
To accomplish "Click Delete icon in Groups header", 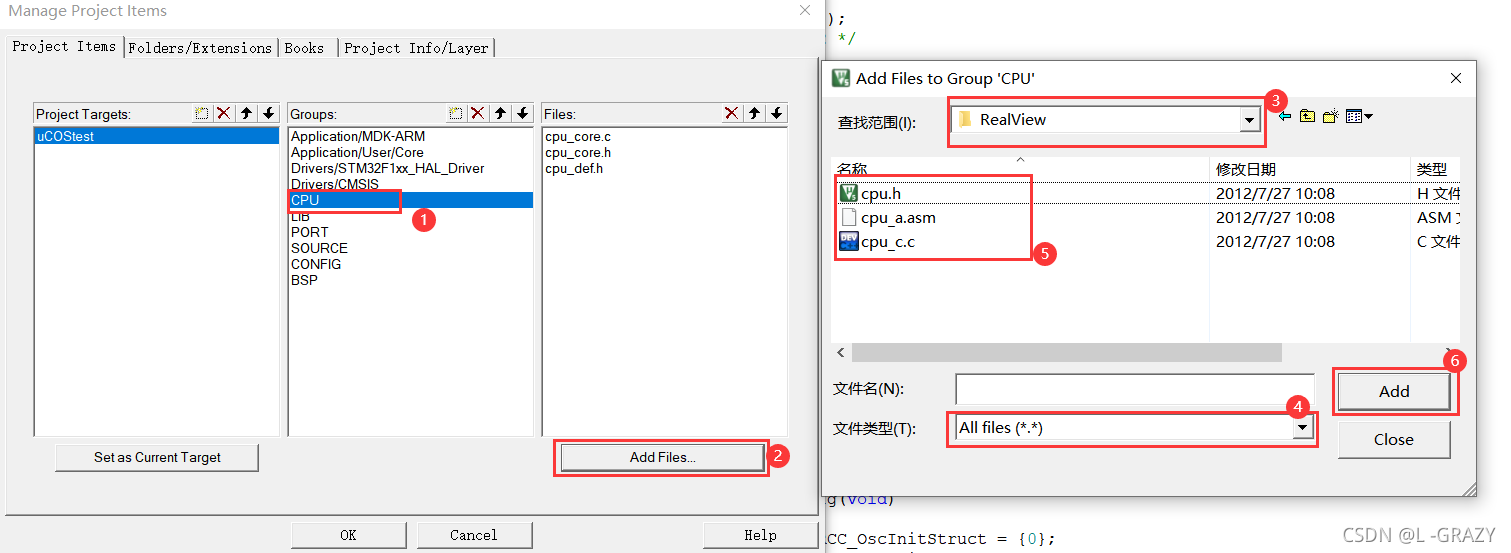I will coord(478,114).
